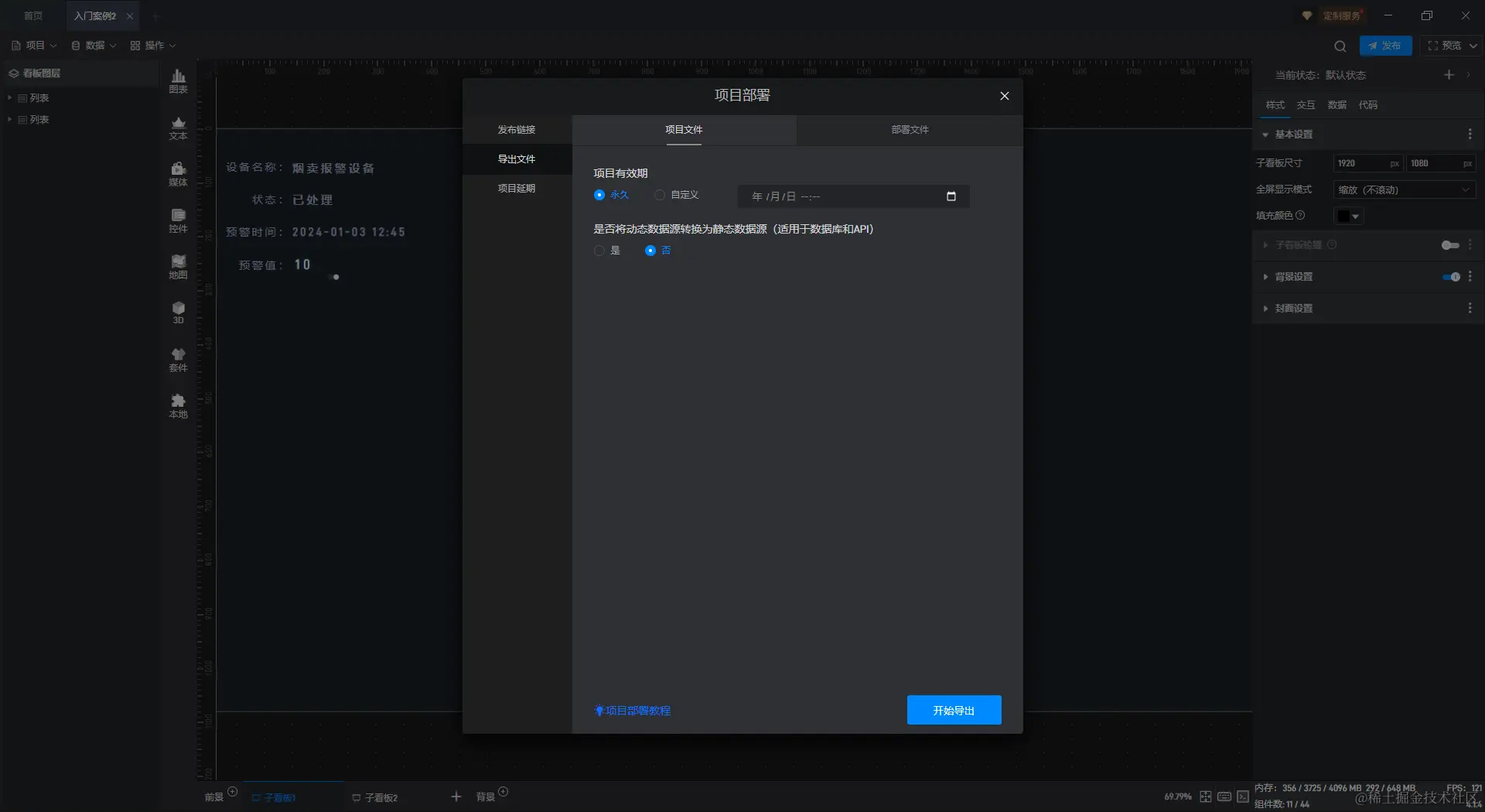The image size is (1485, 812).
Task: Open the 填充颜色 color swatch picker
Action: click(1348, 216)
